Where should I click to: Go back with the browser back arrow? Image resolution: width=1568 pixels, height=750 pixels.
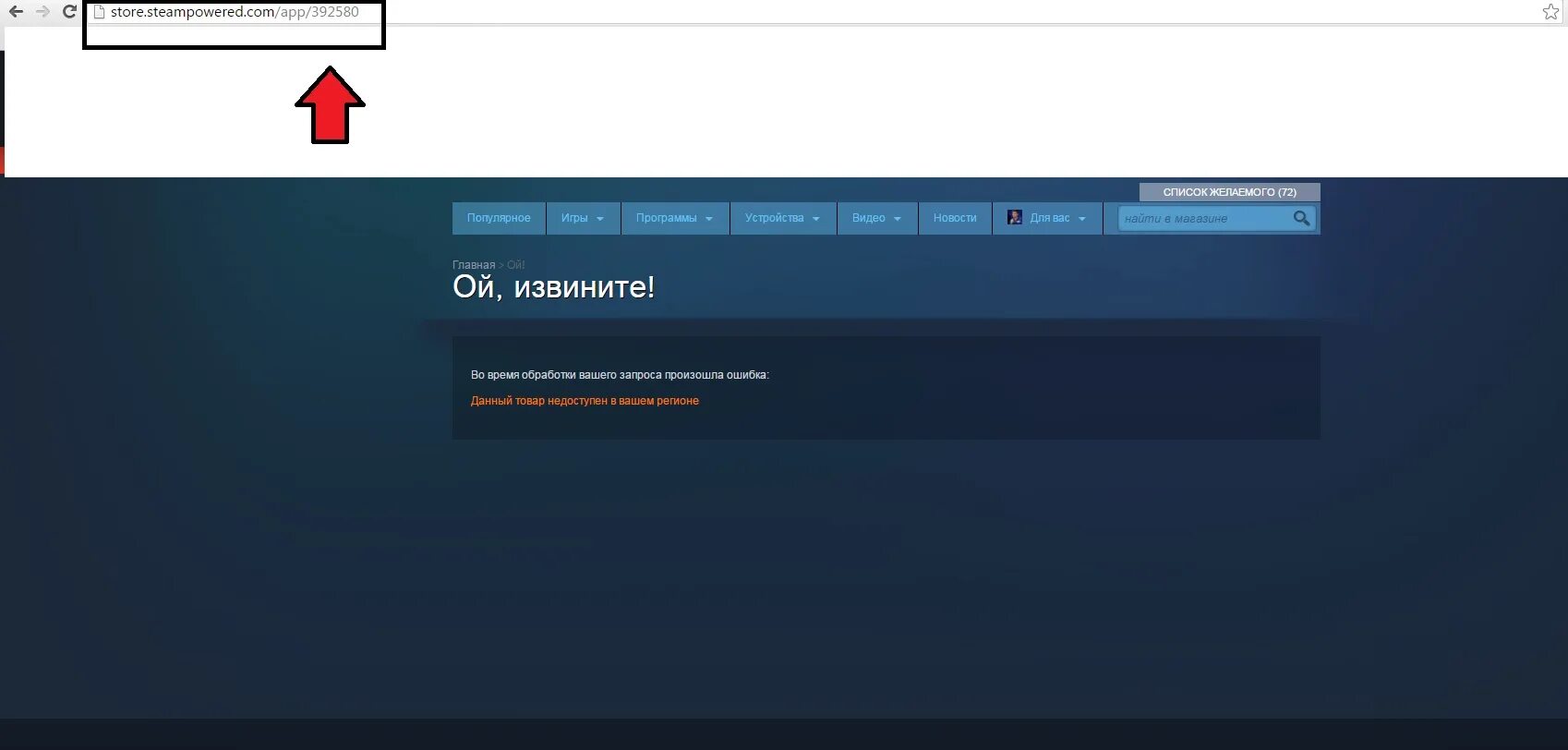coord(16,12)
